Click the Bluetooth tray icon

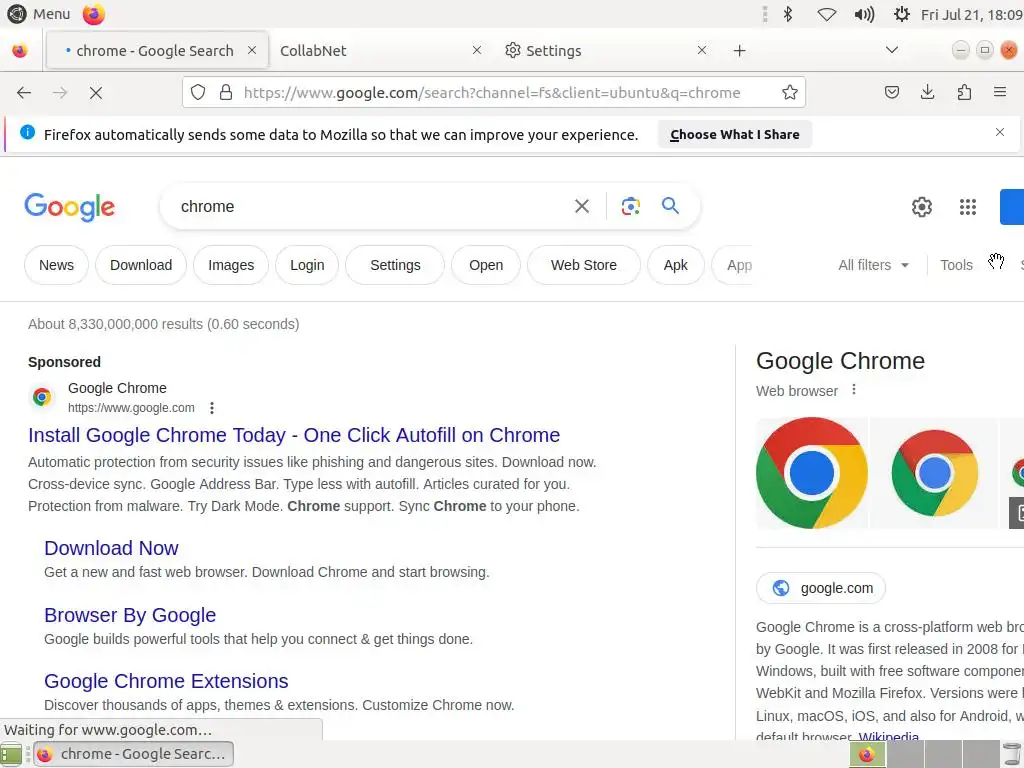coord(788,14)
